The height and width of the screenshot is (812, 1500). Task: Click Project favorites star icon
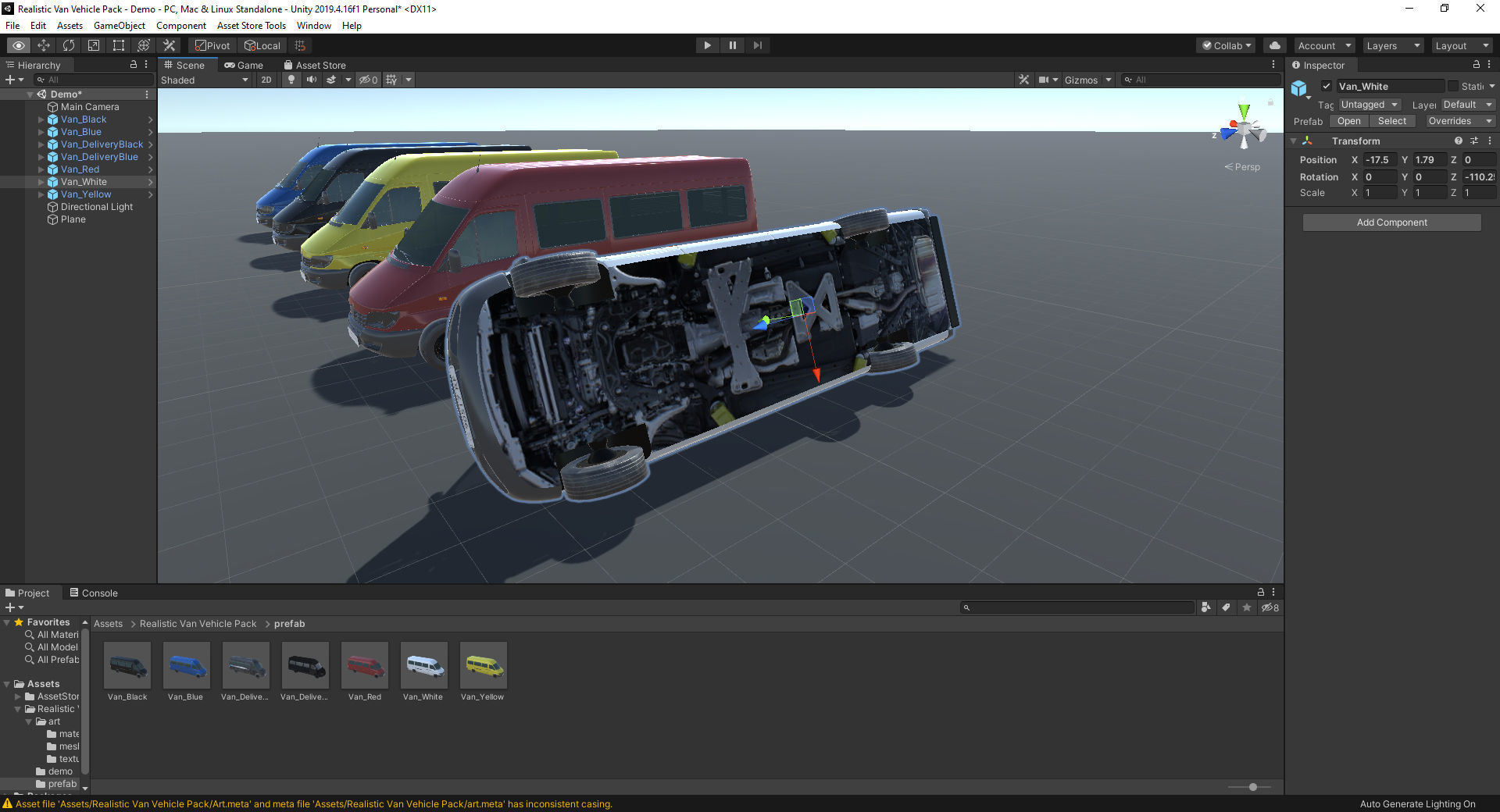(x=1247, y=607)
